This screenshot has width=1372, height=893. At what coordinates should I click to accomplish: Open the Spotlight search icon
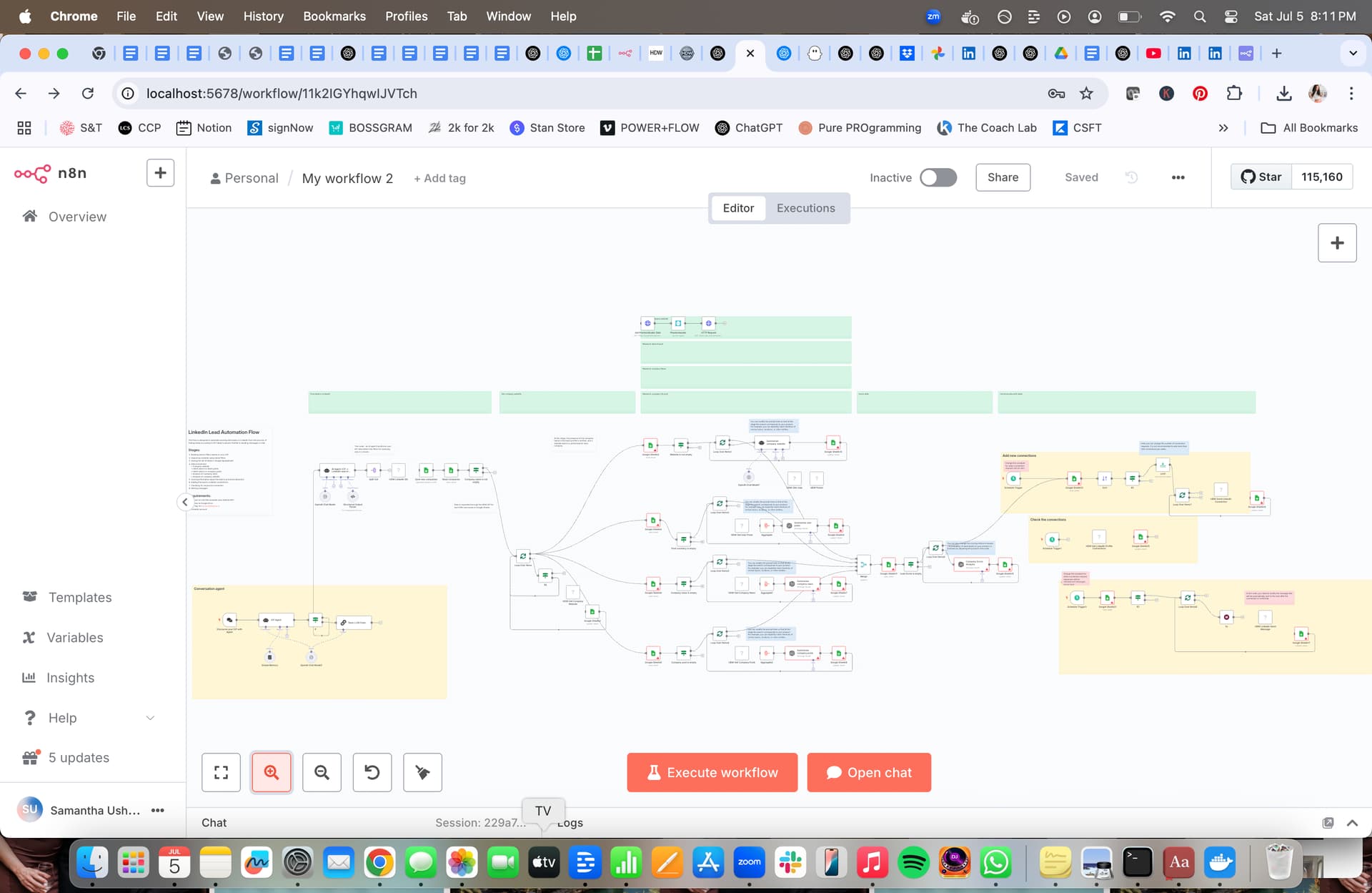[1200, 16]
